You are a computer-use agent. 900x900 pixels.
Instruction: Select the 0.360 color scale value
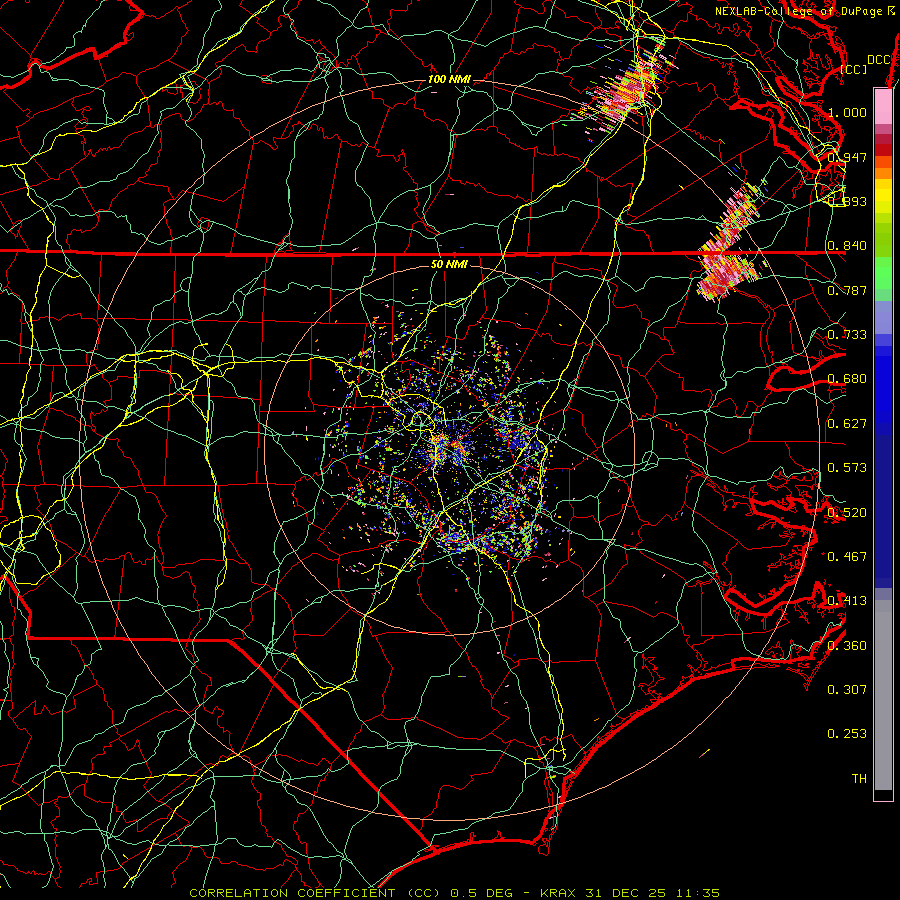(847, 646)
